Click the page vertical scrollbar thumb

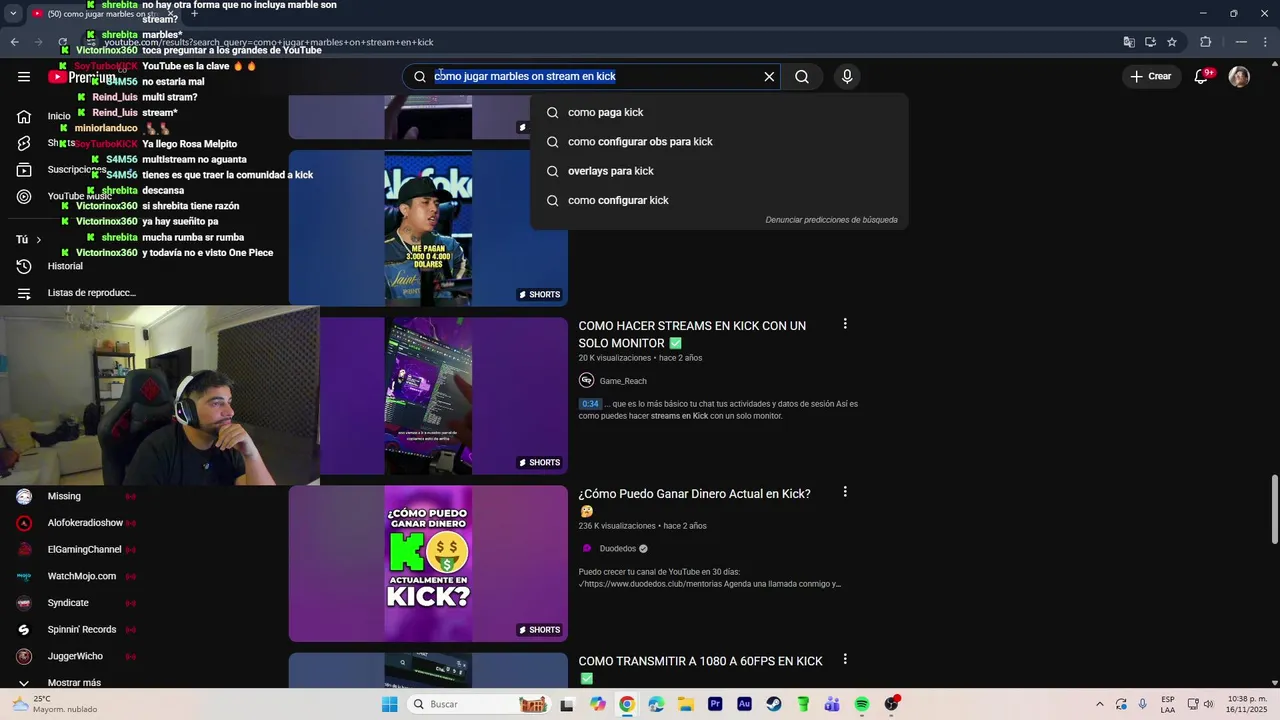[x=1274, y=510]
